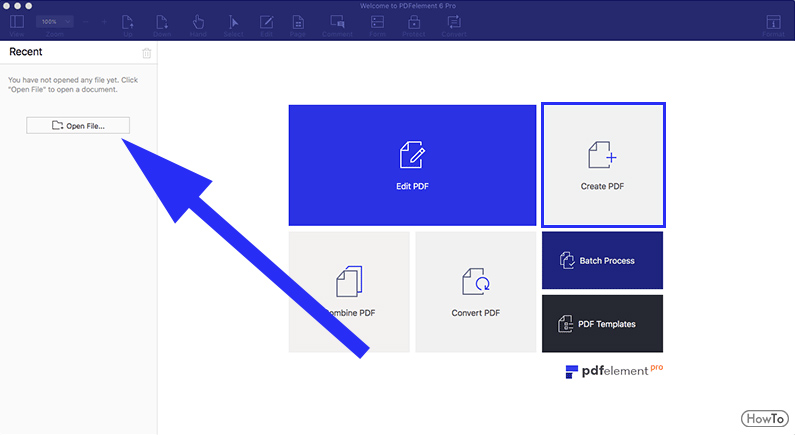This screenshot has width=795, height=435.
Task: Select the Create PDF tile
Action: [603, 165]
